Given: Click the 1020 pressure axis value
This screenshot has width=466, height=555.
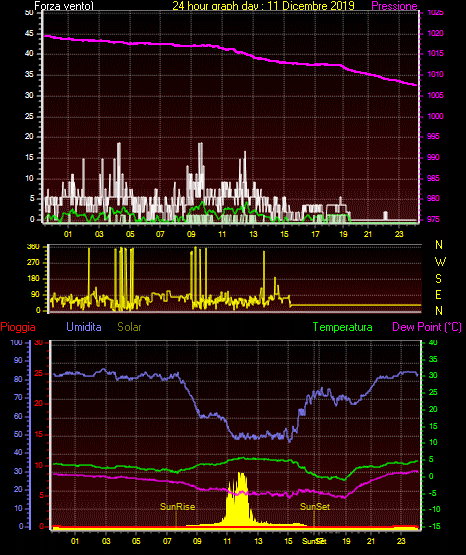Looking at the screenshot, I should click(436, 33).
